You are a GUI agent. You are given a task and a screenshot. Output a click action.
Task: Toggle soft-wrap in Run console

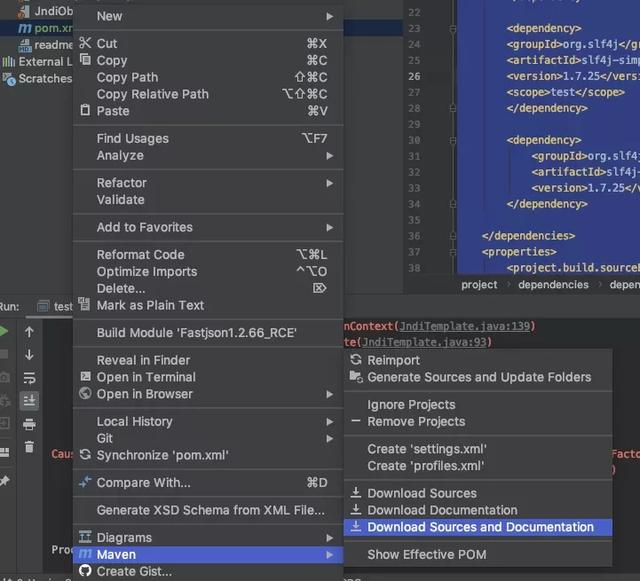pos(30,378)
